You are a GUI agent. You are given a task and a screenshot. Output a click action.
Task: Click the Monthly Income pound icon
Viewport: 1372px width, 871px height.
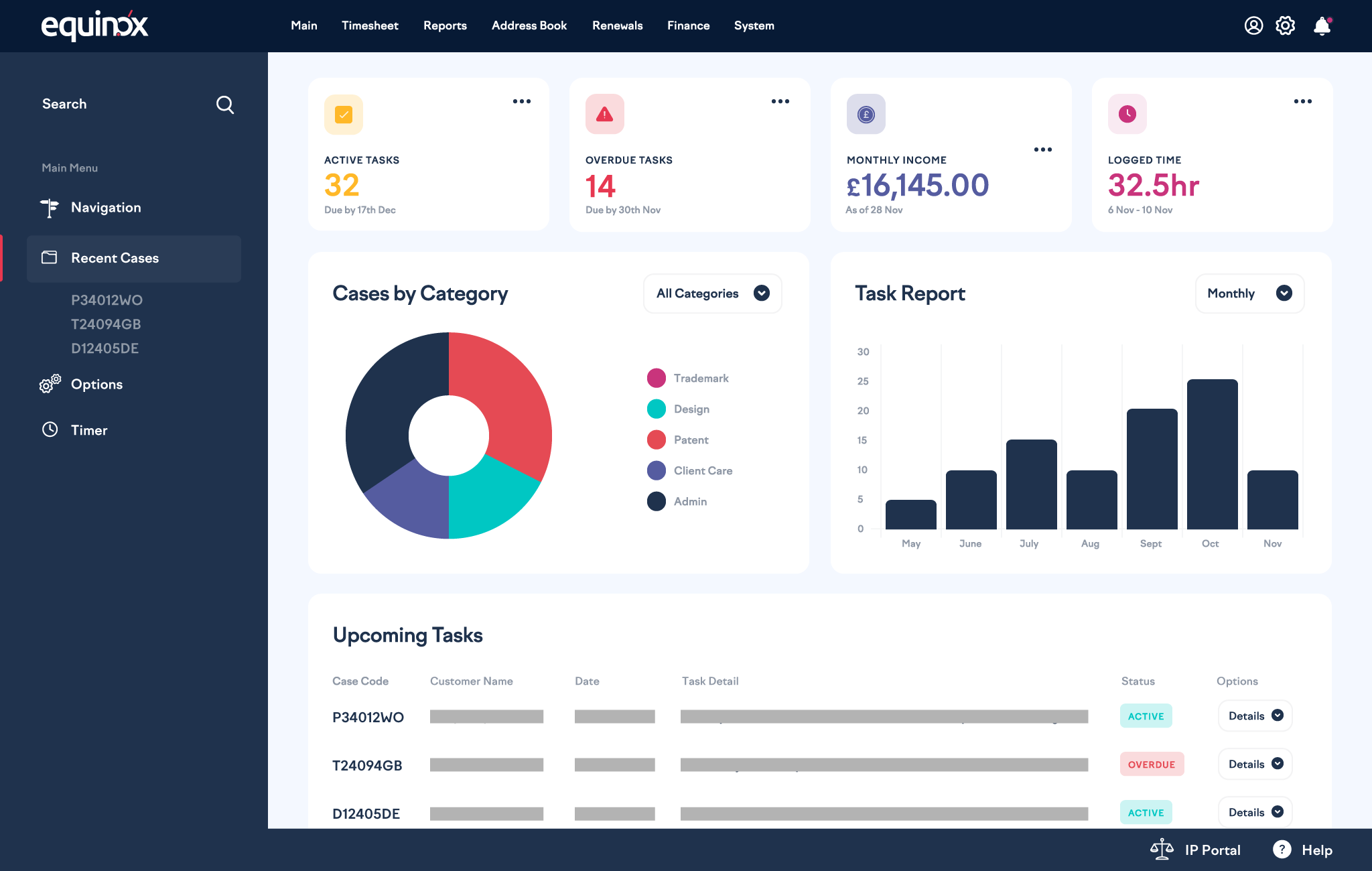click(x=865, y=114)
